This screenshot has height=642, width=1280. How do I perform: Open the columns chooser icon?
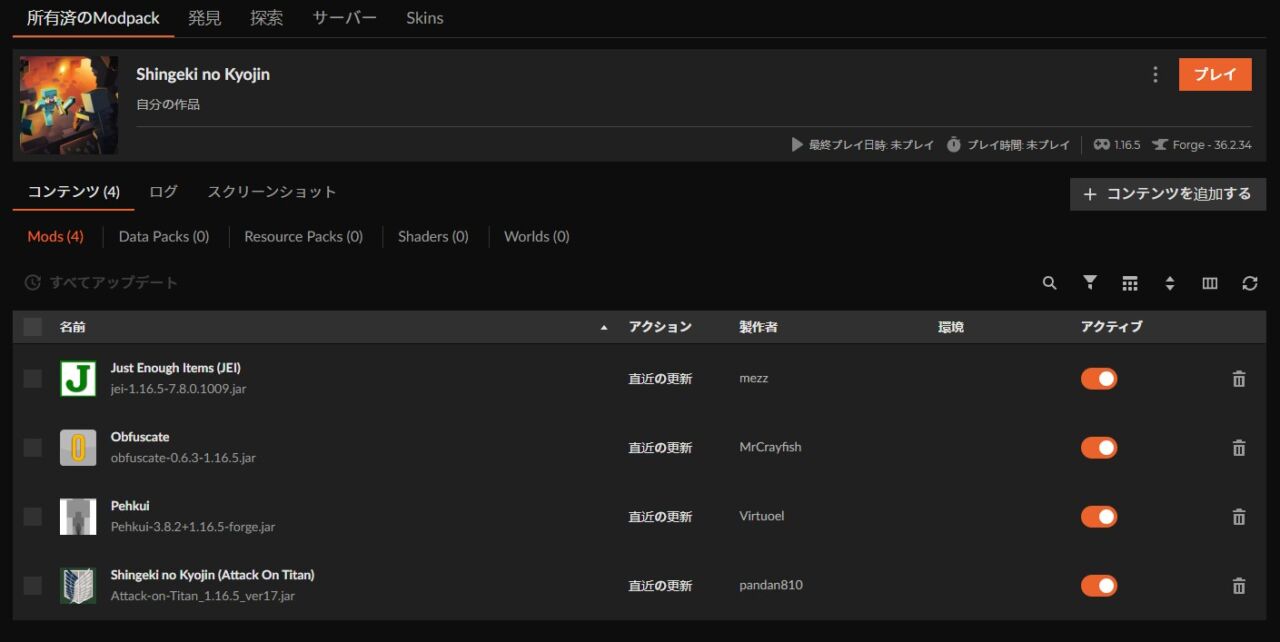pos(1210,283)
